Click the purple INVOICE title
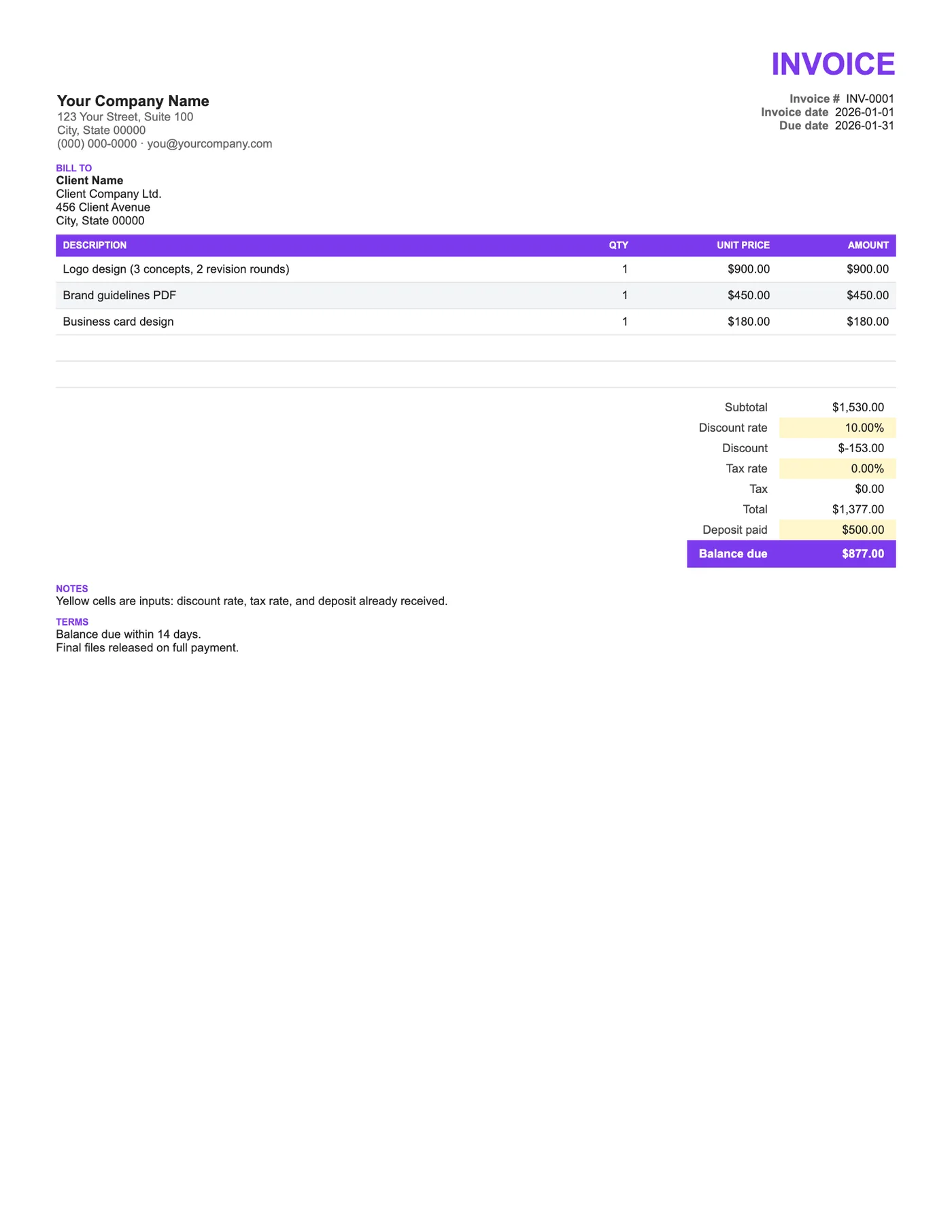Image resolution: width=952 pixels, height=1232 pixels. coord(833,65)
